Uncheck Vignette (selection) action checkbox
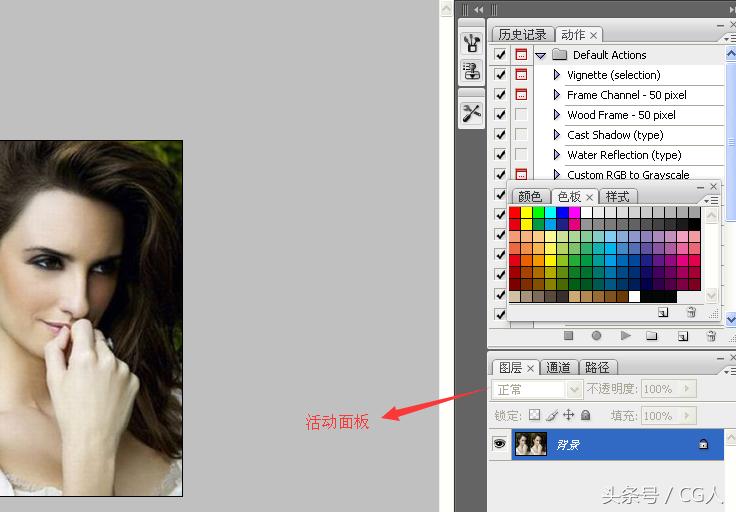Image resolution: width=736 pixels, height=512 pixels. [x=500, y=75]
